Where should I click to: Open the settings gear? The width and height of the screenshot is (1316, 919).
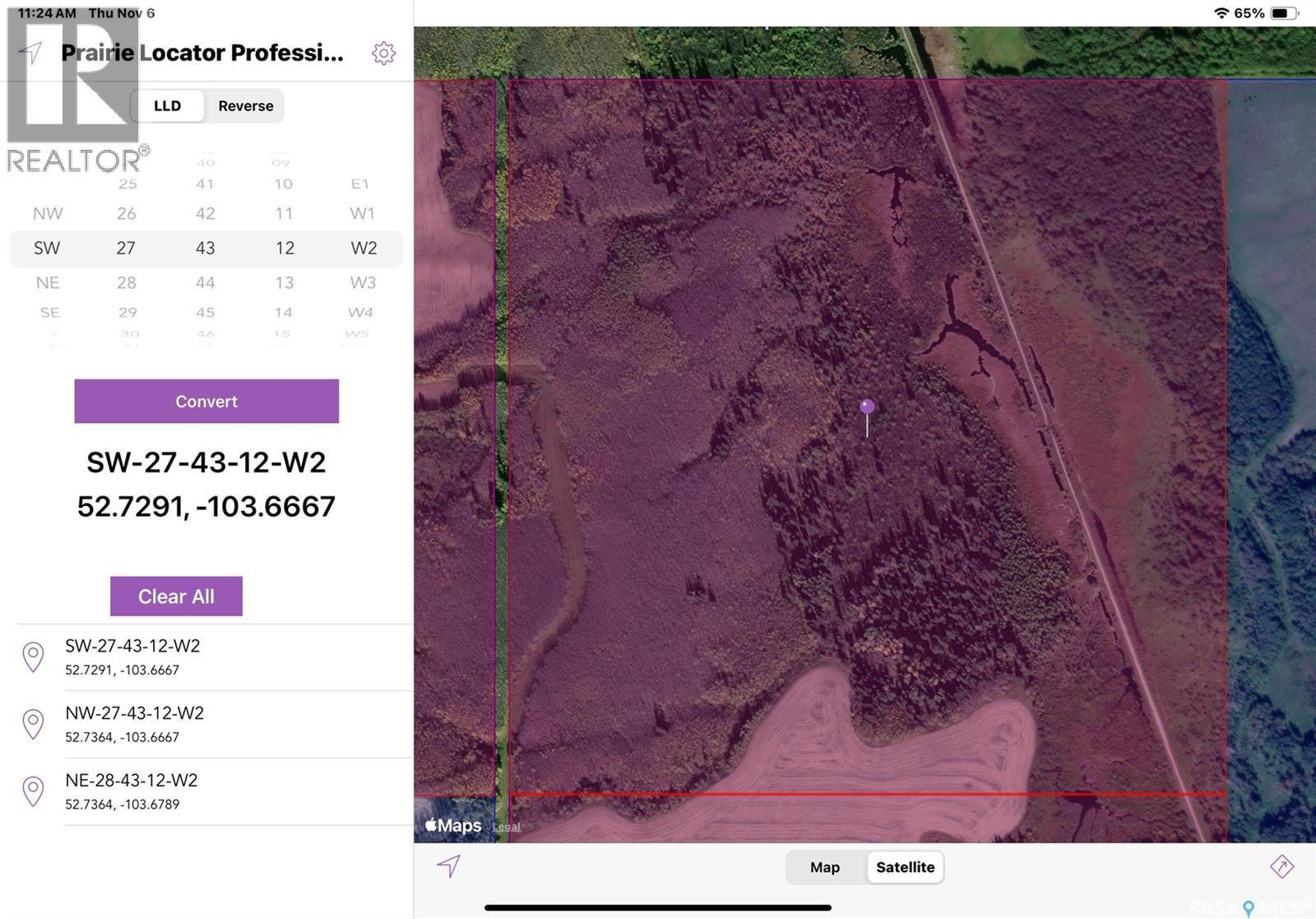coord(384,53)
